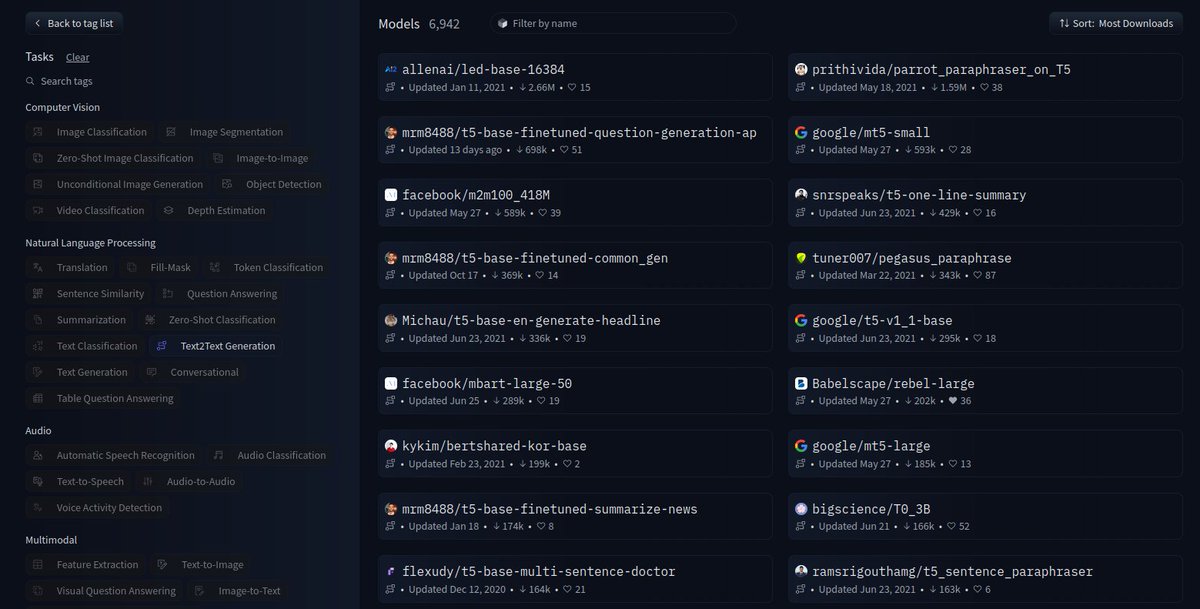Open the Sort: Most Downloads dropdown
The image size is (1200, 609).
(x=1116, y=23)
